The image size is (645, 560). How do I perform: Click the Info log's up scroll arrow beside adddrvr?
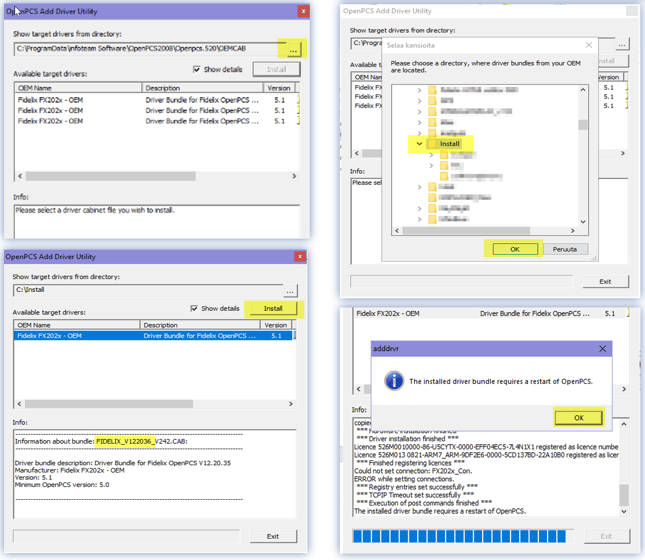pyautogui.click(x=624, y=424)
